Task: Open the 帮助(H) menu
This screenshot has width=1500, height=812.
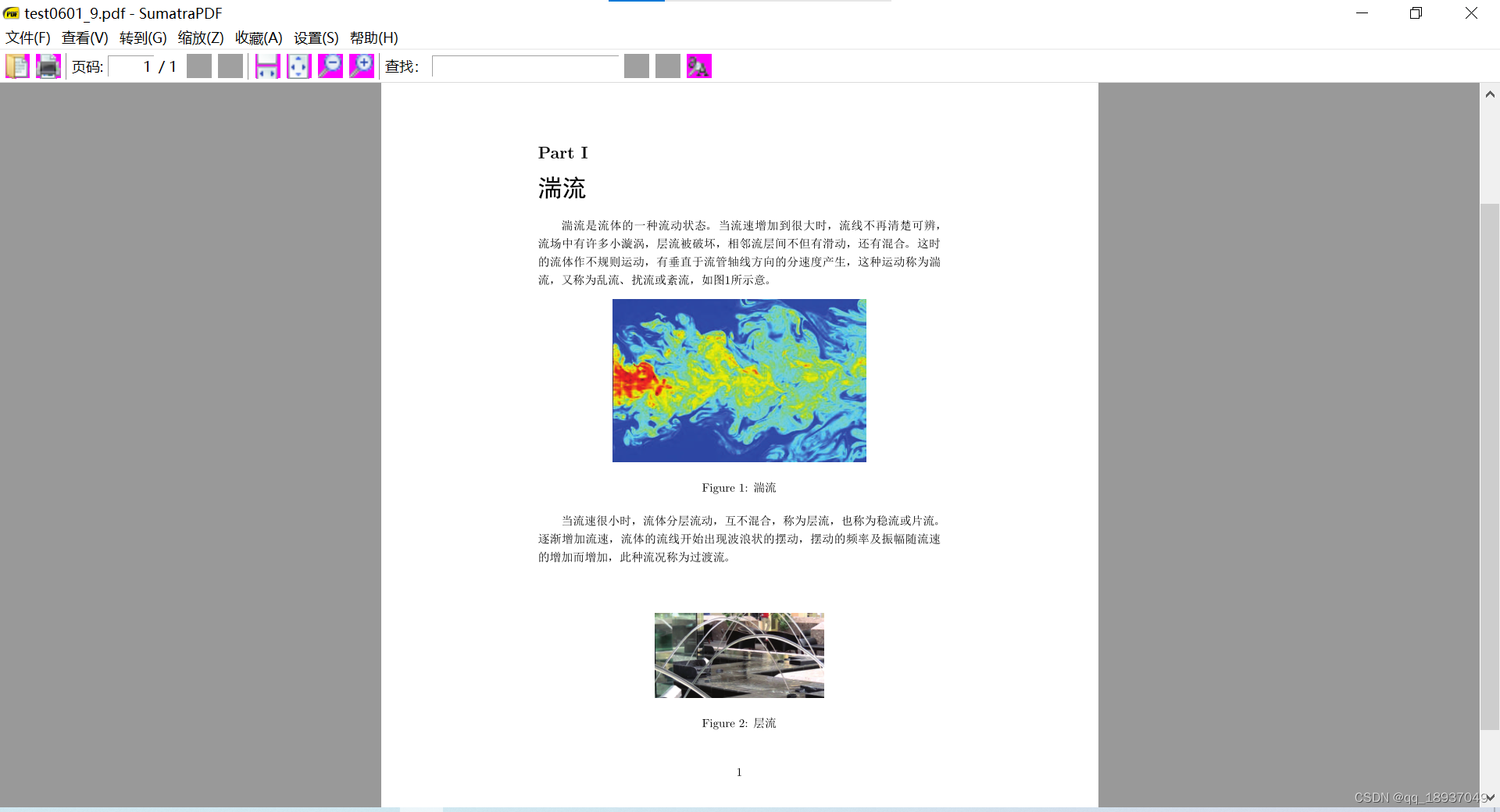Action: point(374,37)
